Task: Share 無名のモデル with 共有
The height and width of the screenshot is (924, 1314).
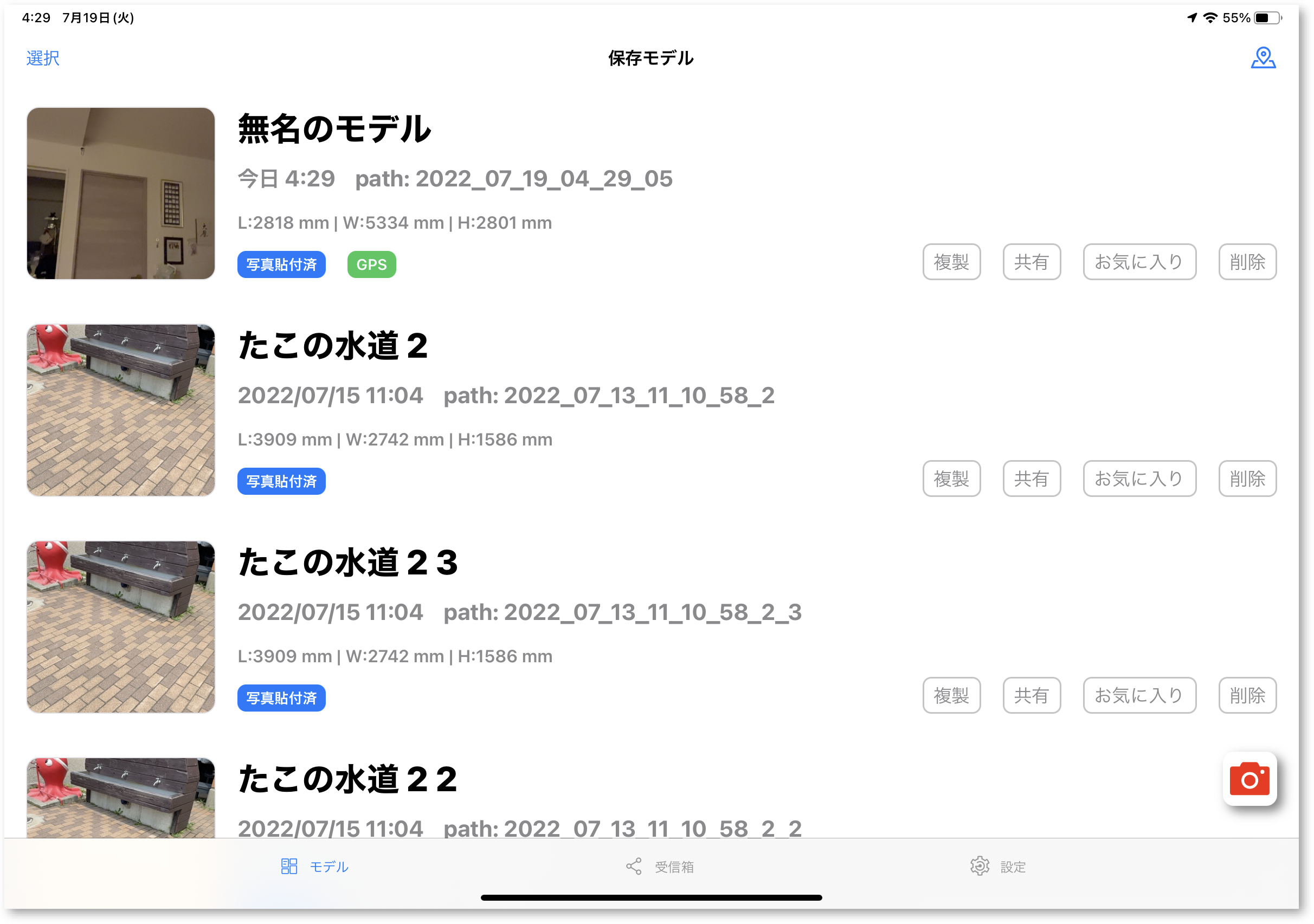Action: 1031,262
